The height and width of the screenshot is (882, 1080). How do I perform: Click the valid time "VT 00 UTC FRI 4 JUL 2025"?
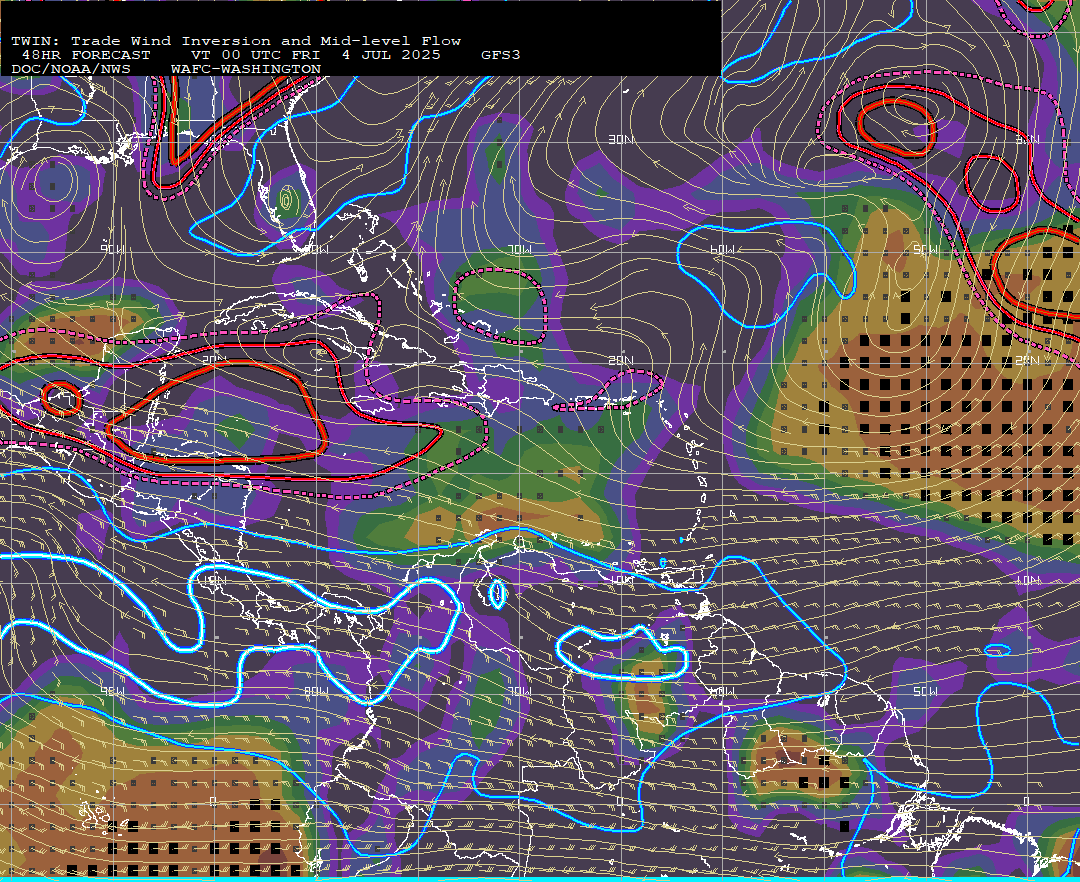tap(315, 55)
